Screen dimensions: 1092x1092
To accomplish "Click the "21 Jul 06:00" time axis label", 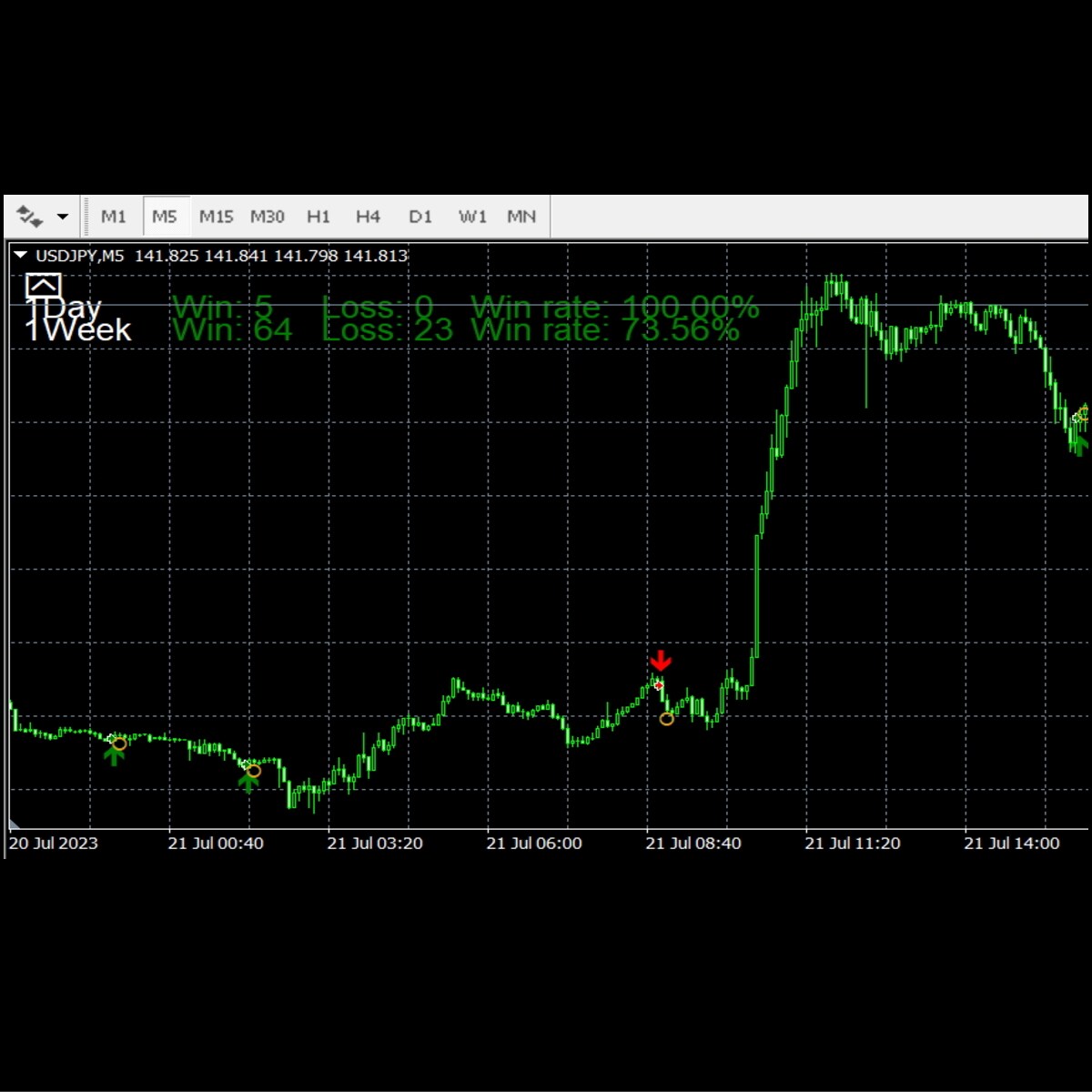I will (534, 844).
